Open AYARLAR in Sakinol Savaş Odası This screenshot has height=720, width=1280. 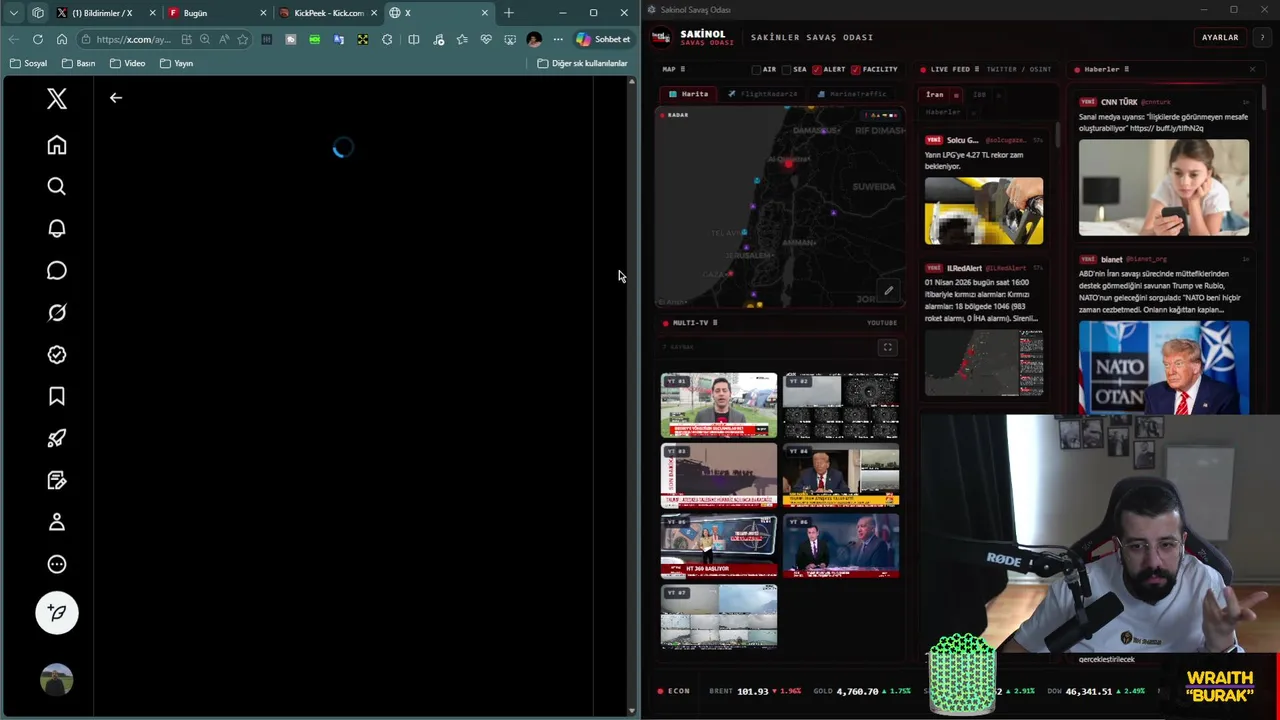[1220, 37]
